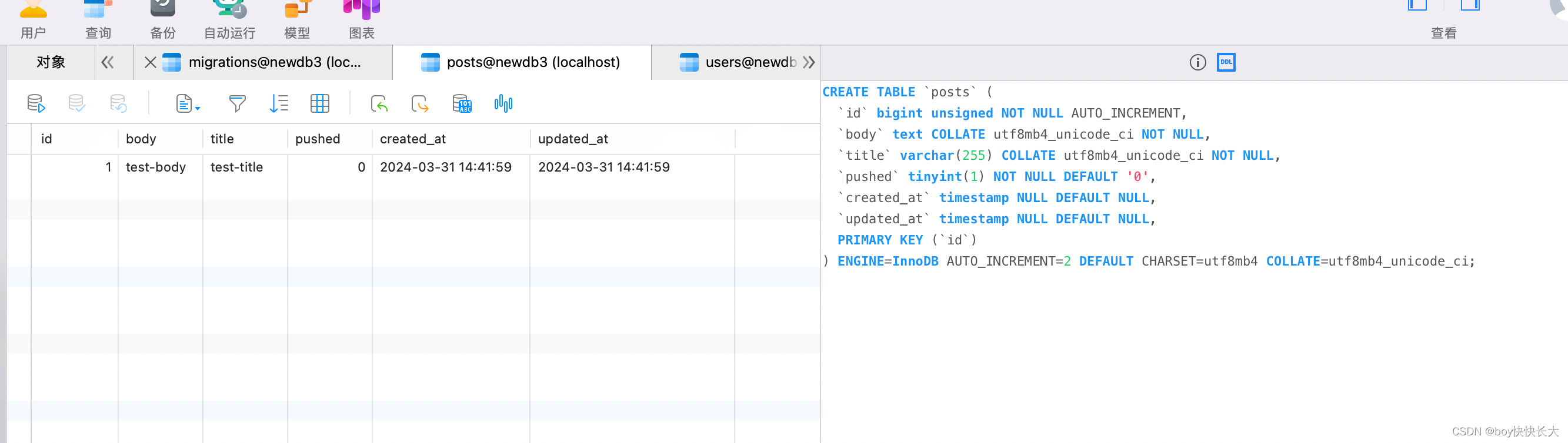Close the migrations@newdb3 tab
1568x443 pixels.
151,62
